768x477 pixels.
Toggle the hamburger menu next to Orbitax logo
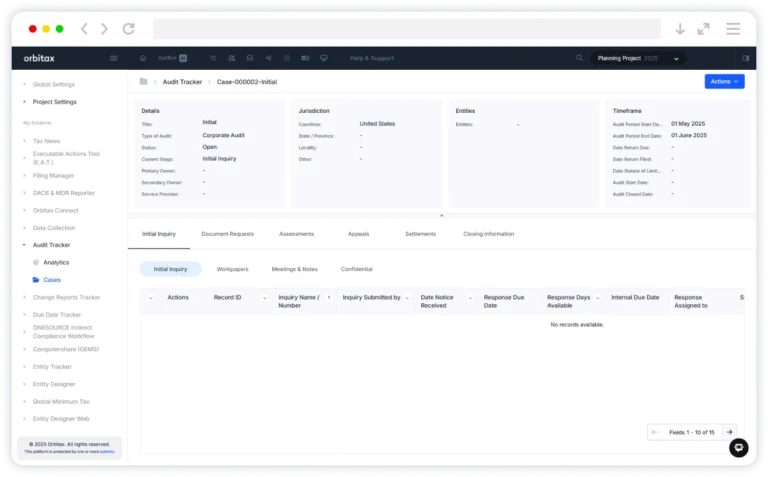(113, 58)
